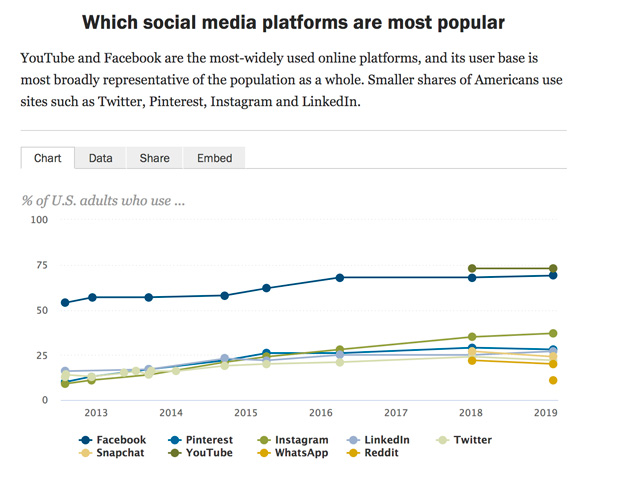Click YouTube 2018 data point
Screen dimensions: 640x492
tap(472, 268)
